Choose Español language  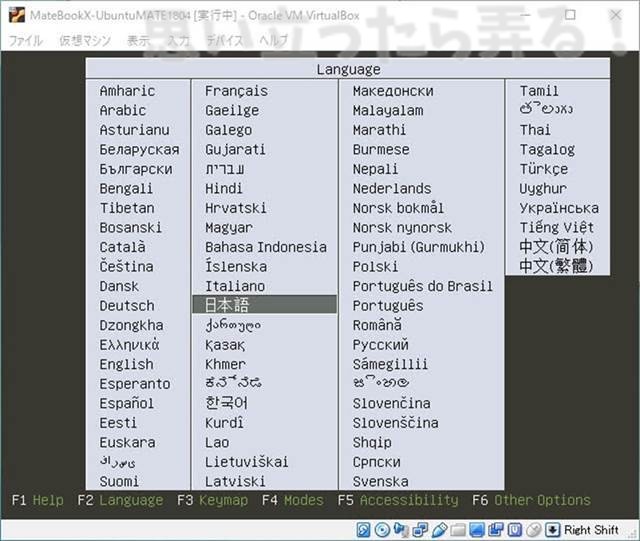click(x=127, y=403)
